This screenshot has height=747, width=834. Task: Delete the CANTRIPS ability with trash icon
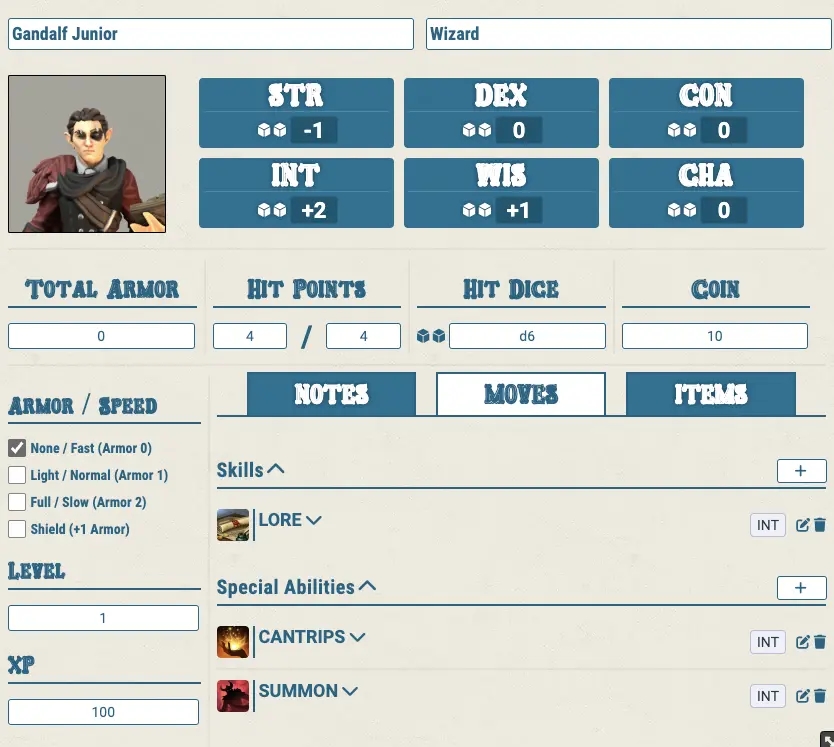coord(820,642)
